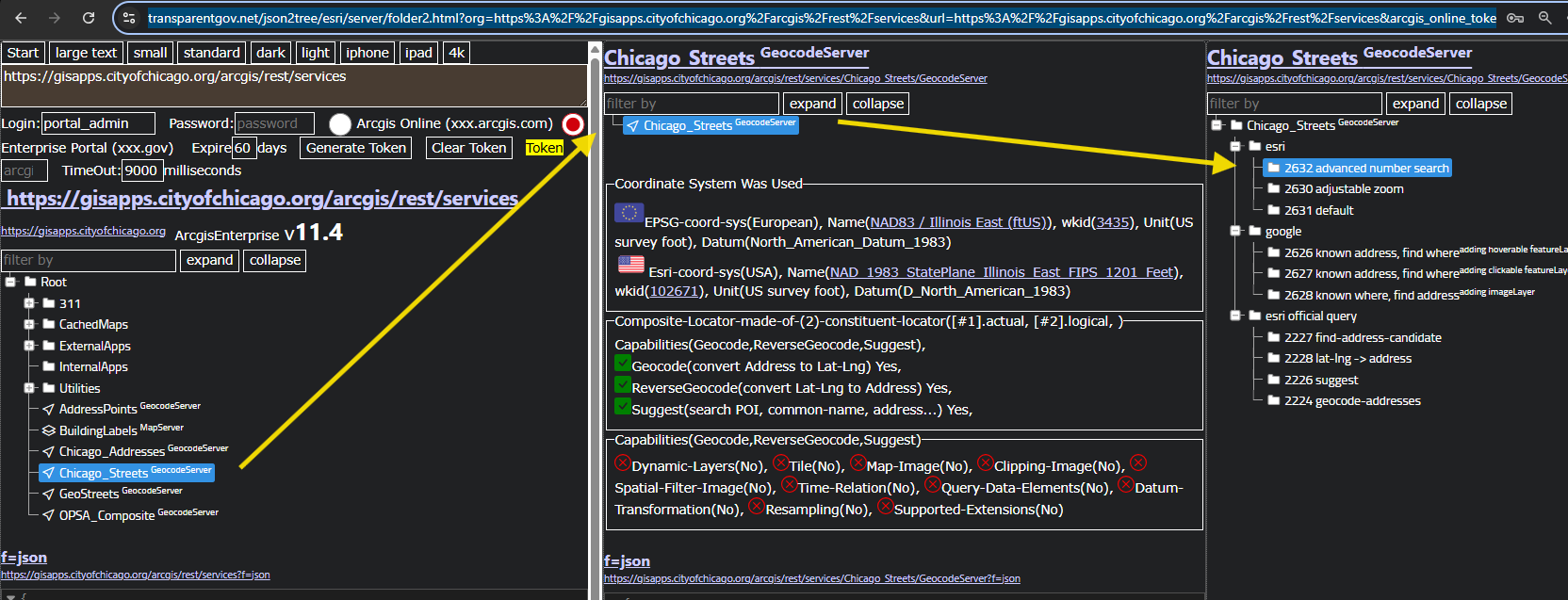Click the browser reload icon

pyautogui.click(x=88, y=18)
